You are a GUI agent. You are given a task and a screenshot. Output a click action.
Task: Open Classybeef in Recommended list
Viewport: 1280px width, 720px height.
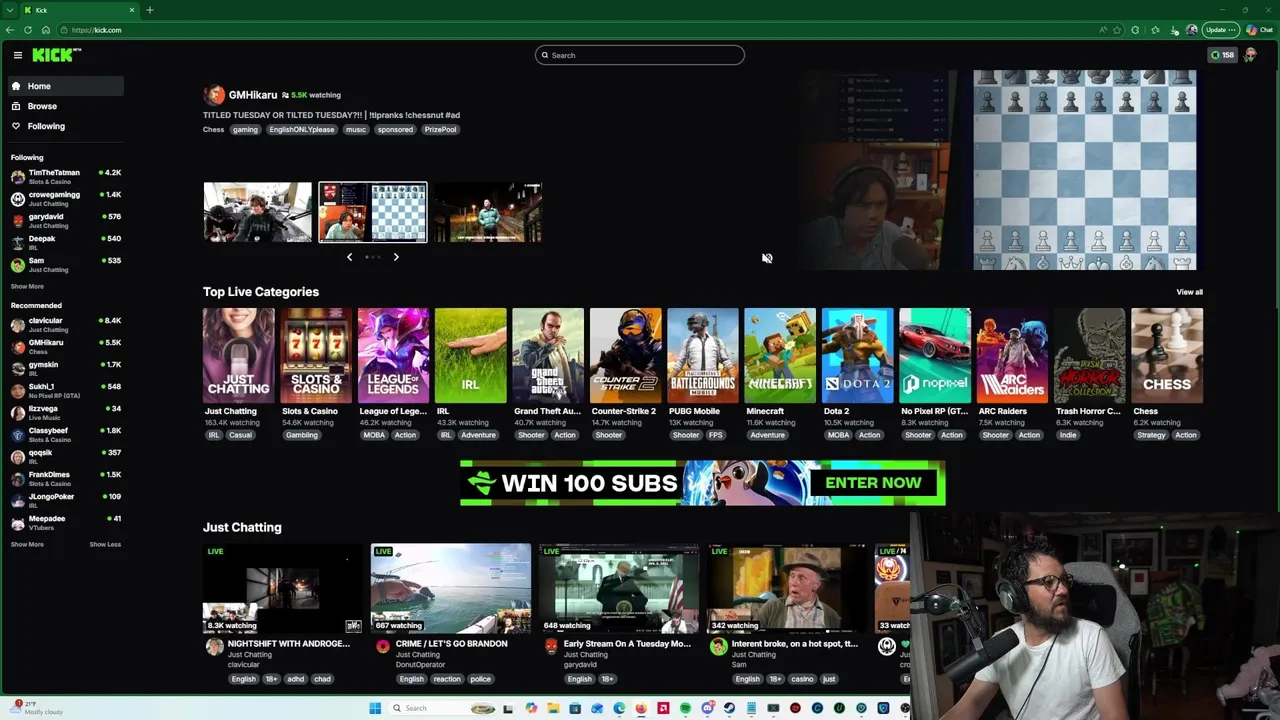click(65, 434)
